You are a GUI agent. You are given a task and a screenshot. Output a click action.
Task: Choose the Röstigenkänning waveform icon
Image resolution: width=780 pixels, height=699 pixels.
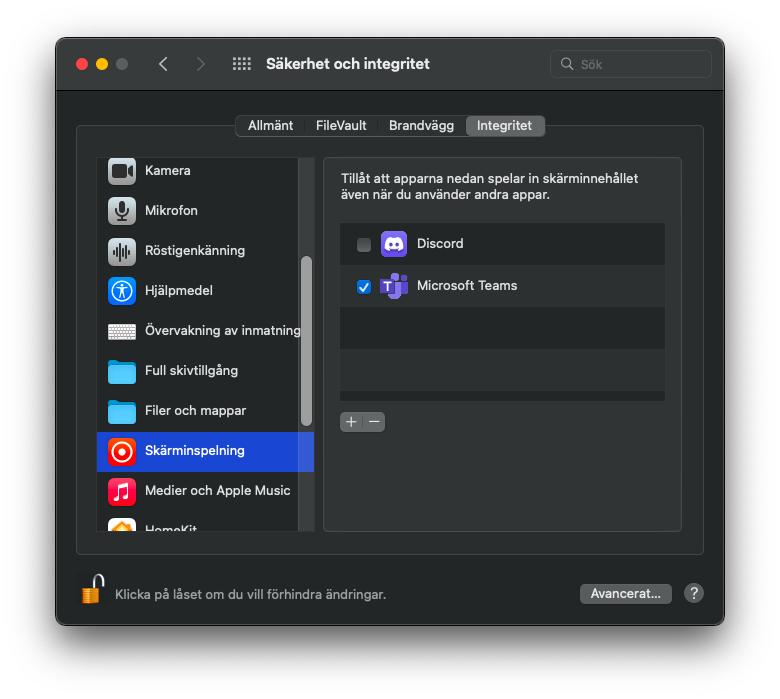(122, 251)
